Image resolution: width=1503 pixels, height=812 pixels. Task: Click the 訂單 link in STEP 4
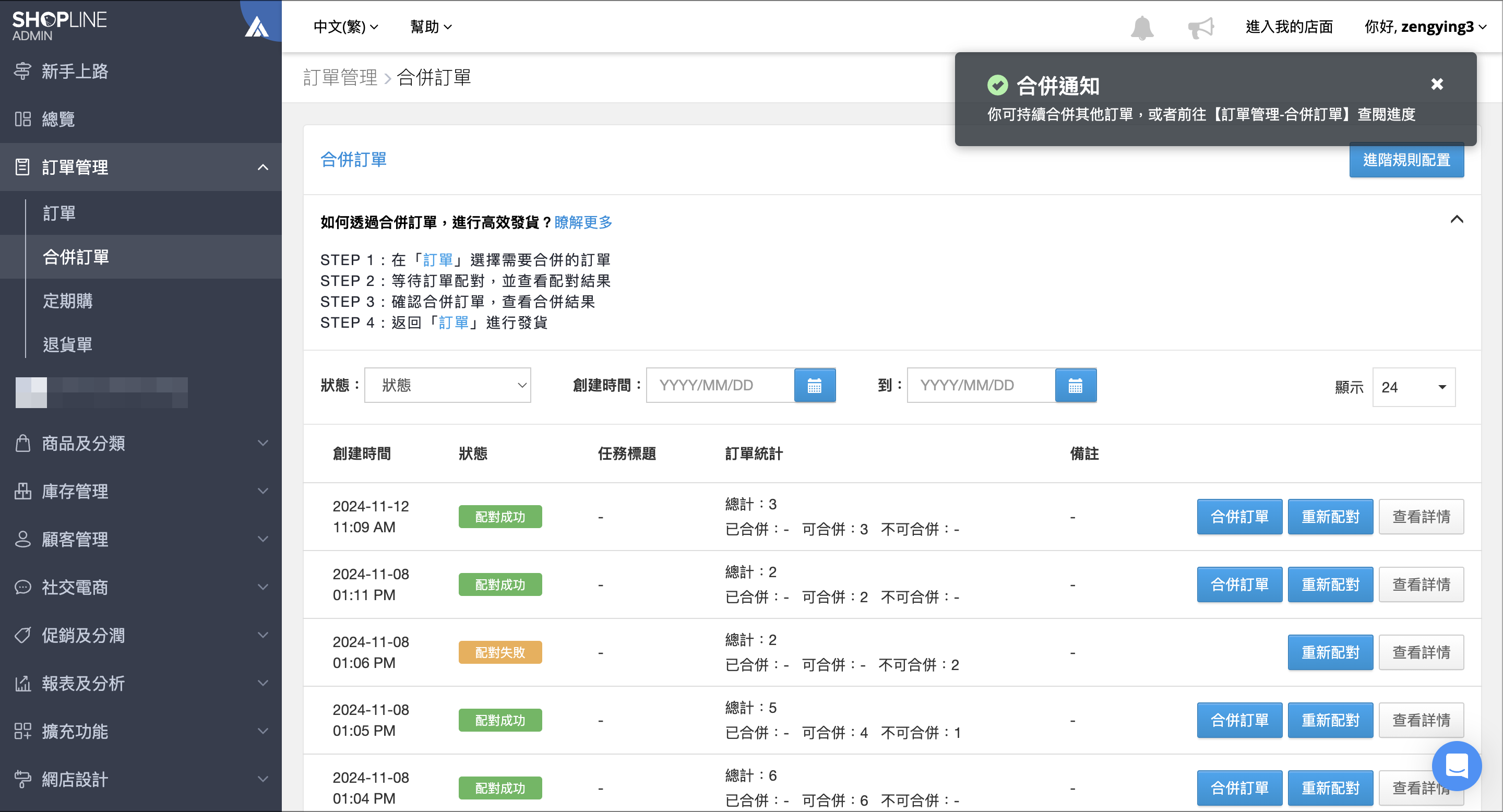(454, 323)
